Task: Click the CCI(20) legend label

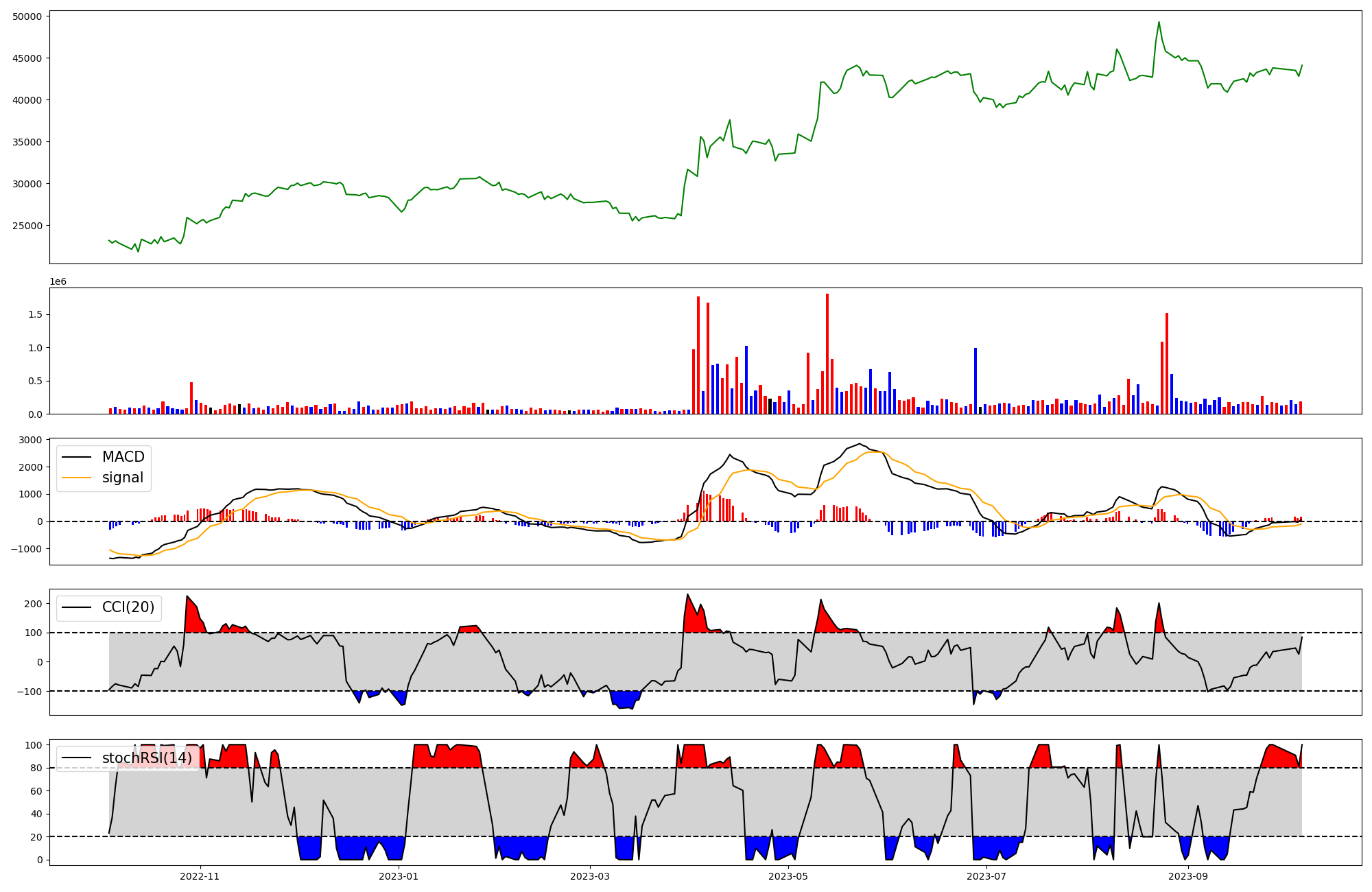Action: point(128,607)
